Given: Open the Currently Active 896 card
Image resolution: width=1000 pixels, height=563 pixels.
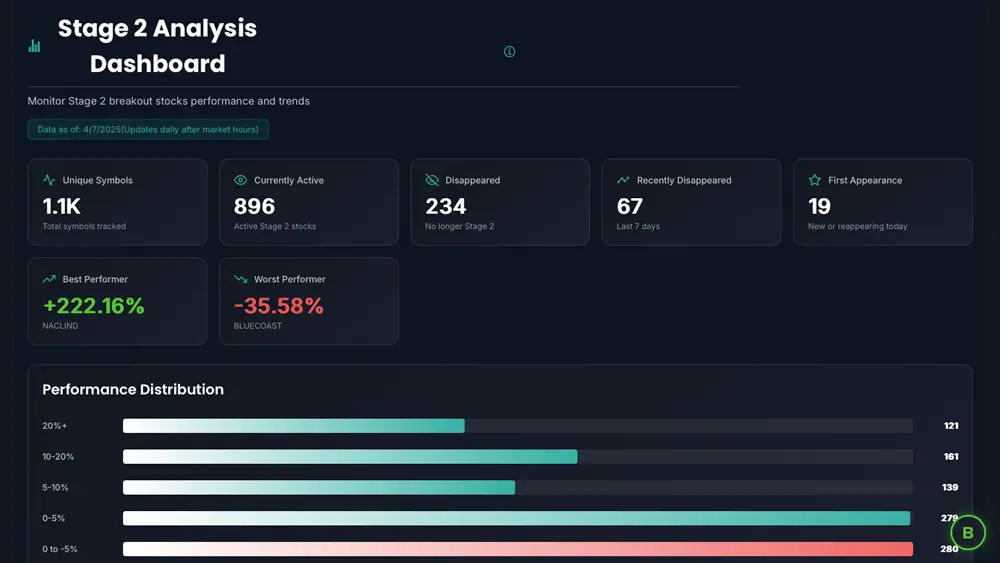Looking at the screenshot, I should (x=309, y=202).
